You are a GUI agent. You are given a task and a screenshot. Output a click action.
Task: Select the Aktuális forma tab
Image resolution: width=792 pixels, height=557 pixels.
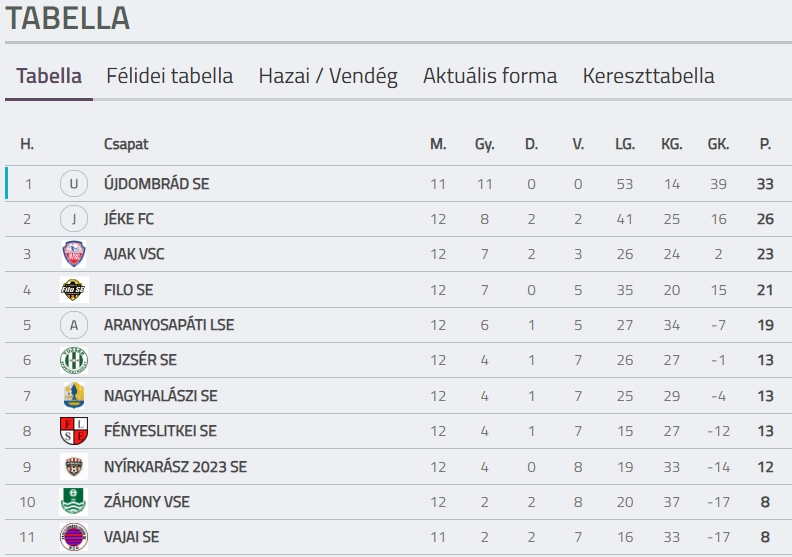pos(490,76)
